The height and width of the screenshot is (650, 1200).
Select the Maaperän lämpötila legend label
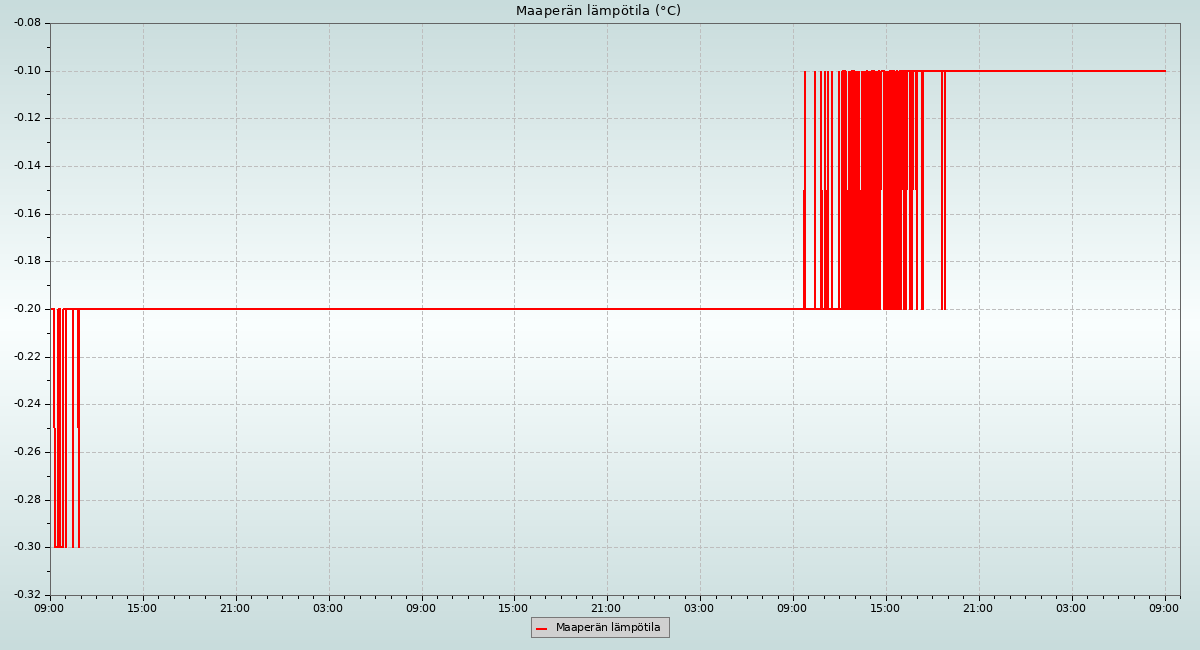coord(608,628)
